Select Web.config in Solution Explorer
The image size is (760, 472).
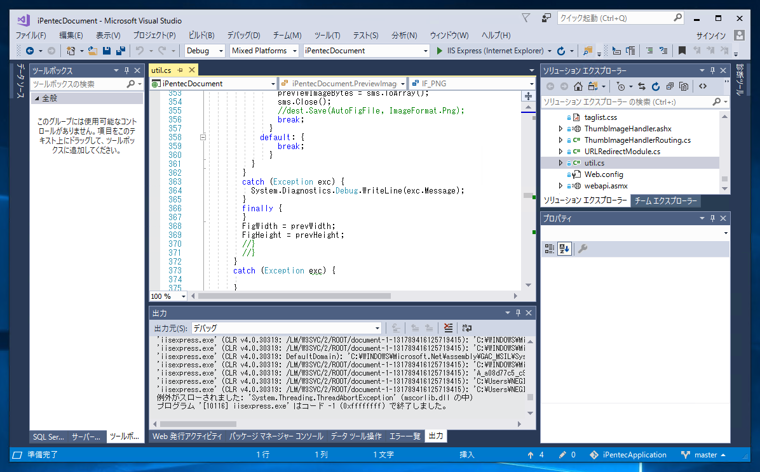click(x=603, y=174)
